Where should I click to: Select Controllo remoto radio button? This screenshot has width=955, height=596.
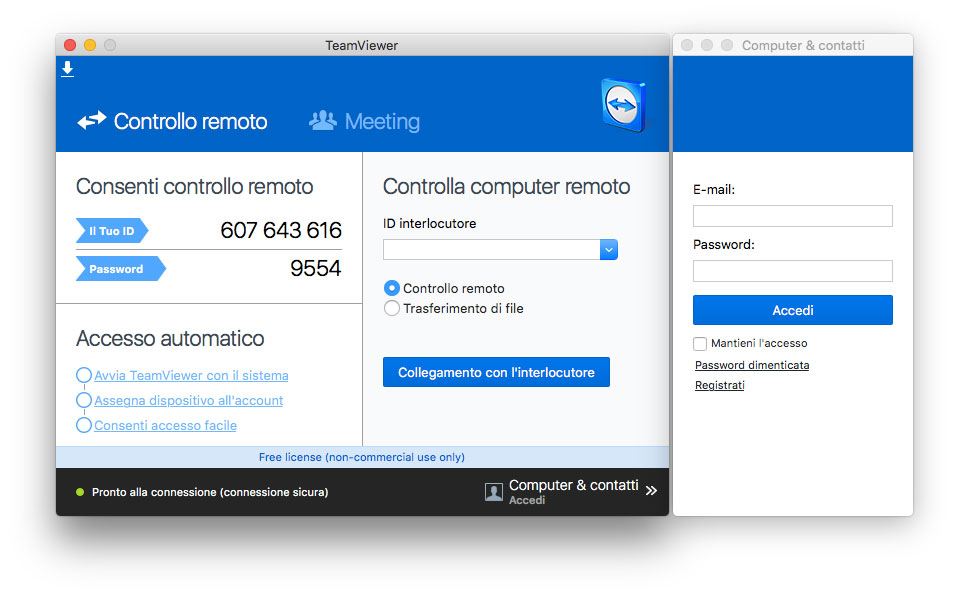392,288
